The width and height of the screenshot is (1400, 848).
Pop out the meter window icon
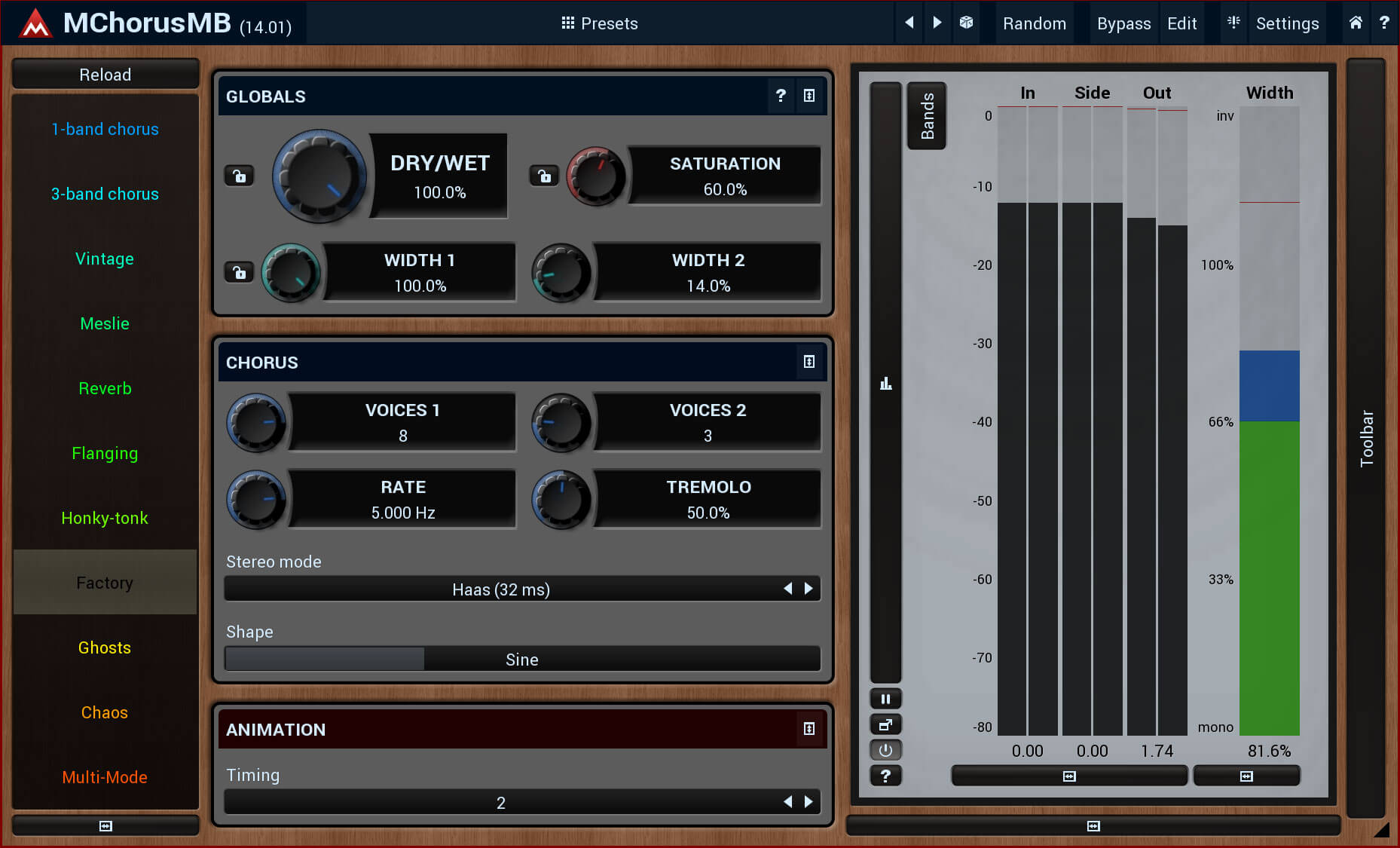886,724
